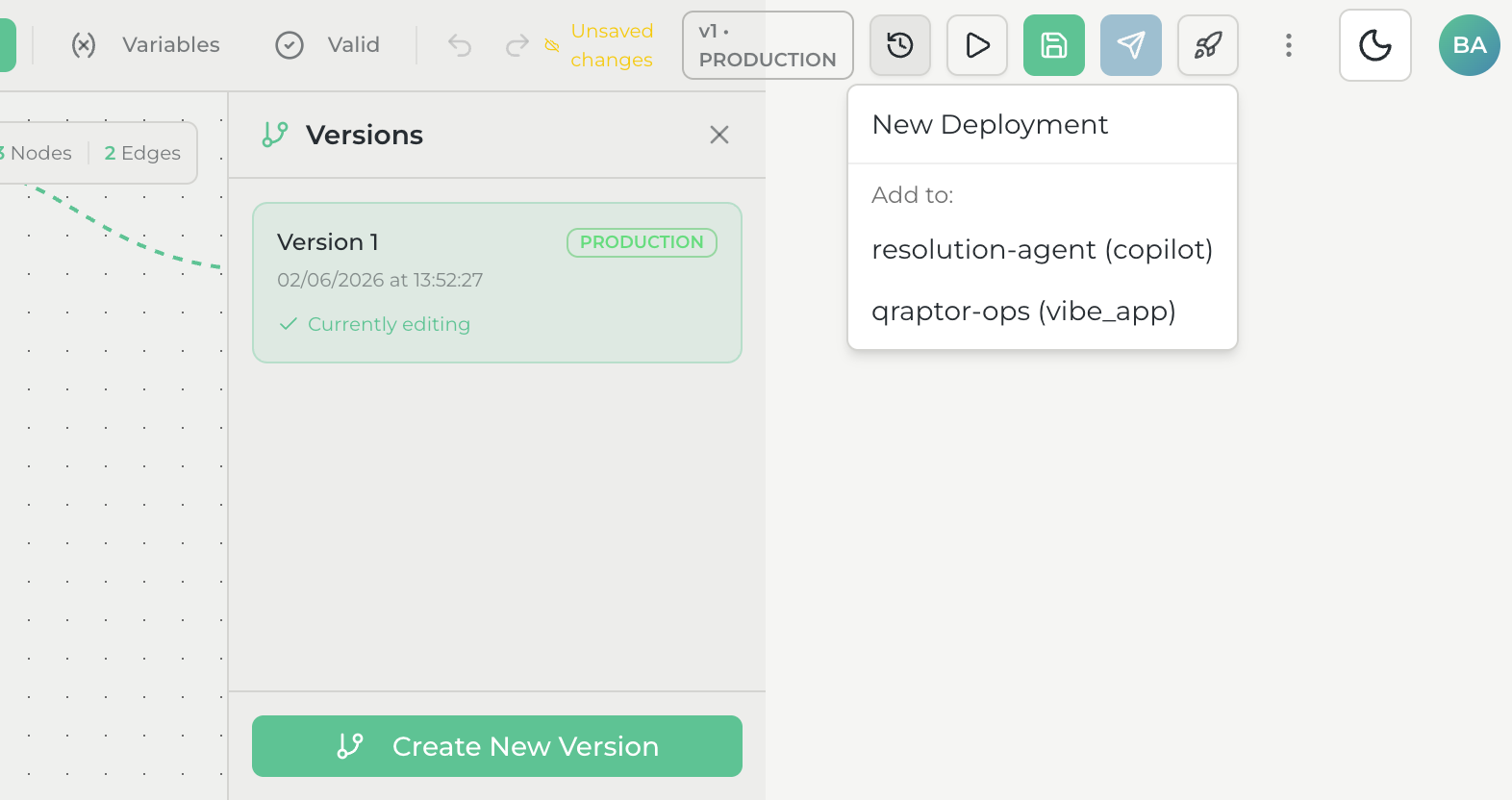Viewport: 1512px width, 800px height.
Task: Close the Versions panel
Action: (719, 135)
